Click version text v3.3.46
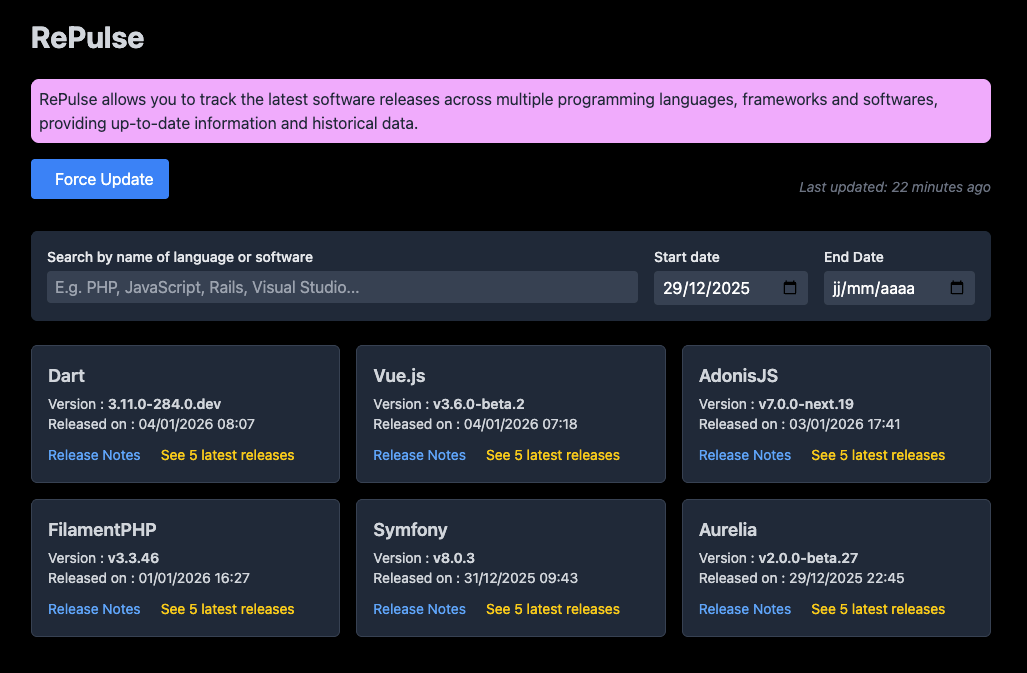This screenshot has height=673, width=1027. (x=134, y=558)
